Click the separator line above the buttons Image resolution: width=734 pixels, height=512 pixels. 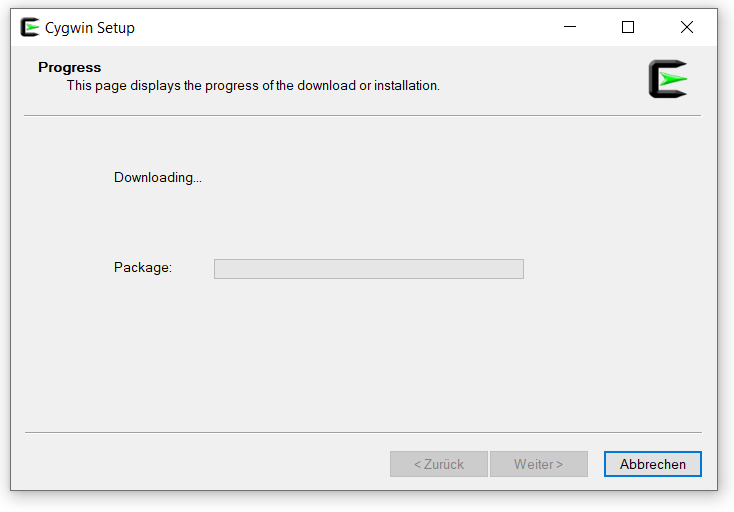tap(362, 432)
